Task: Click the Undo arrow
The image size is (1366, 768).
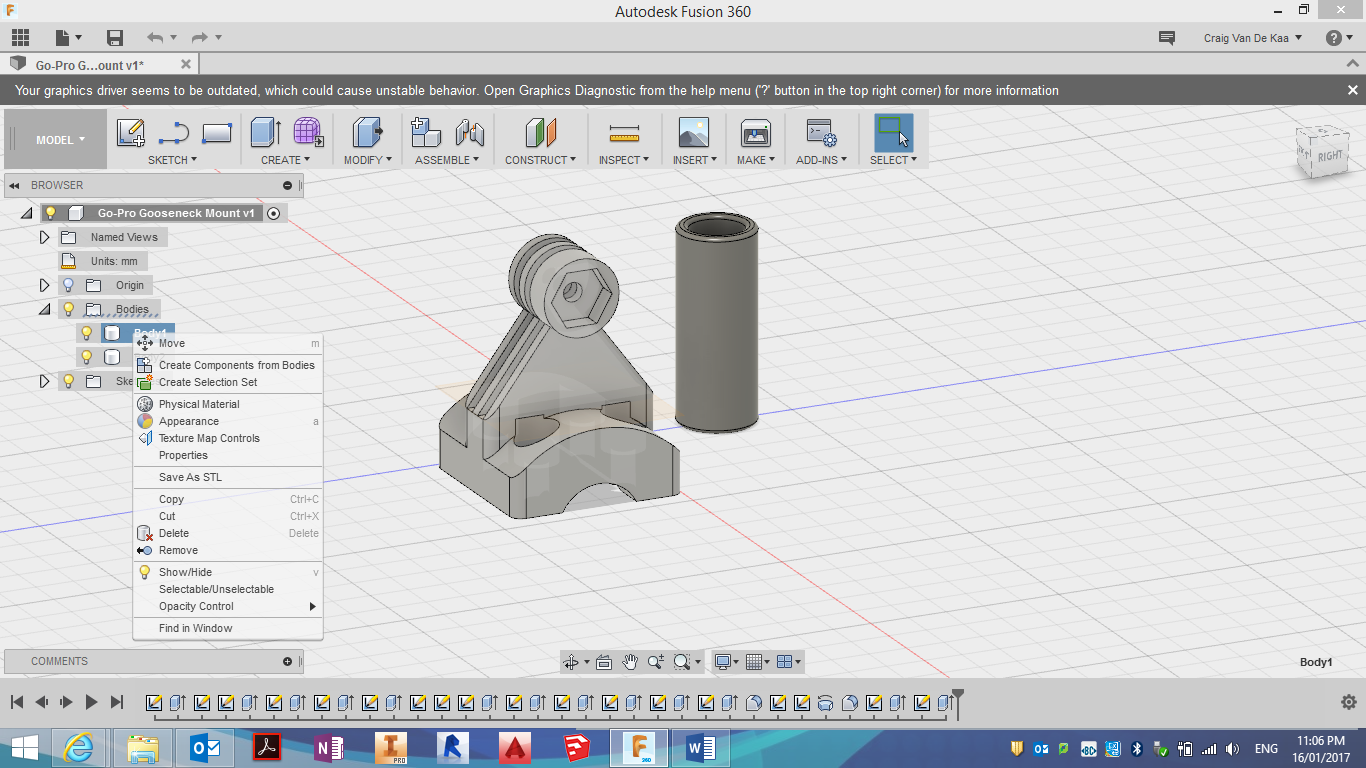Action: click(x=155, y=38)
